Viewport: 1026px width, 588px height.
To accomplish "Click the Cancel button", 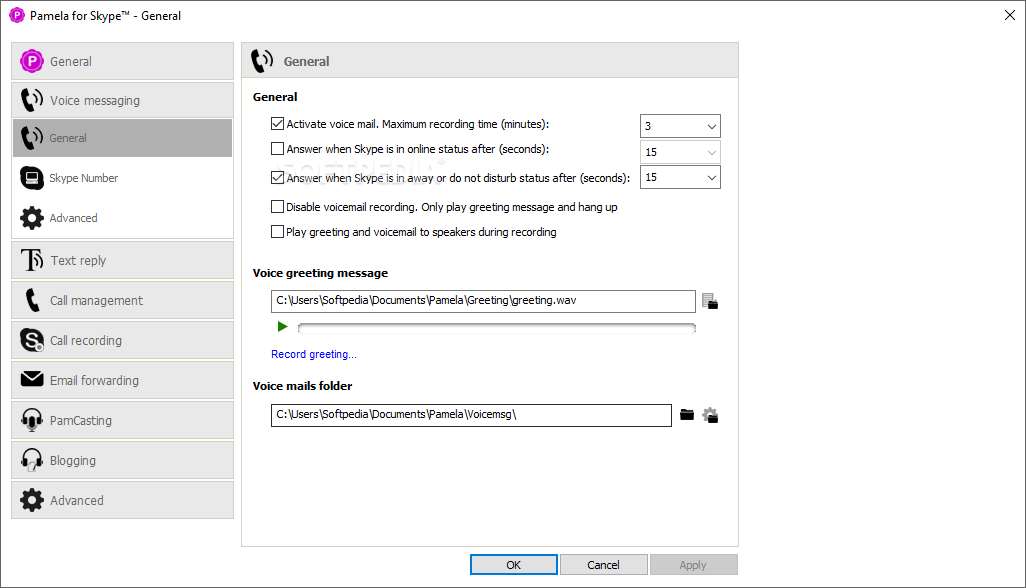I will click(x=603, y=564).
